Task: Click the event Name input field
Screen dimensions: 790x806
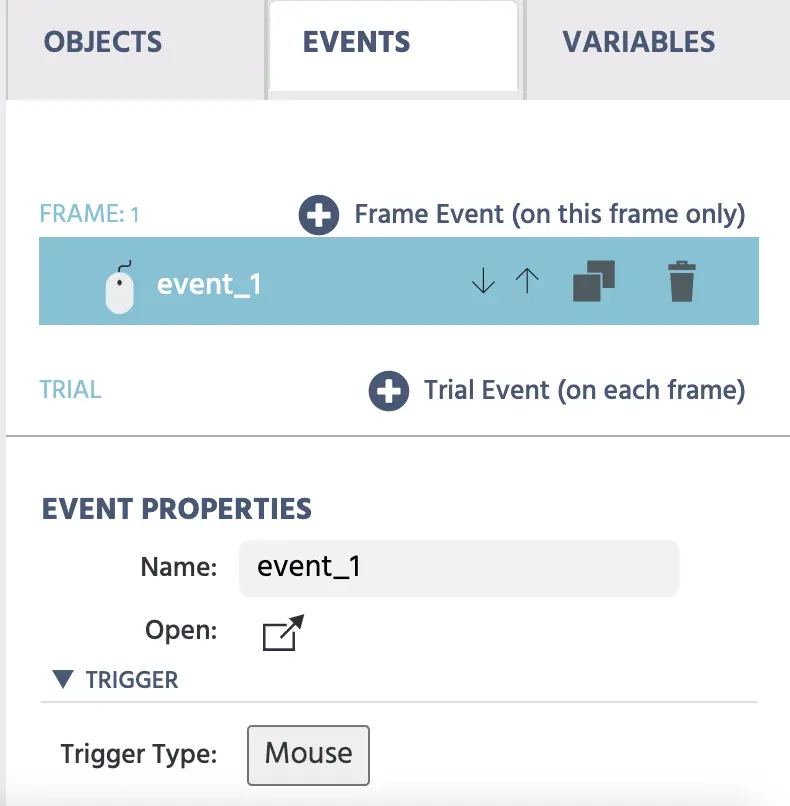Action: (458, 568)
